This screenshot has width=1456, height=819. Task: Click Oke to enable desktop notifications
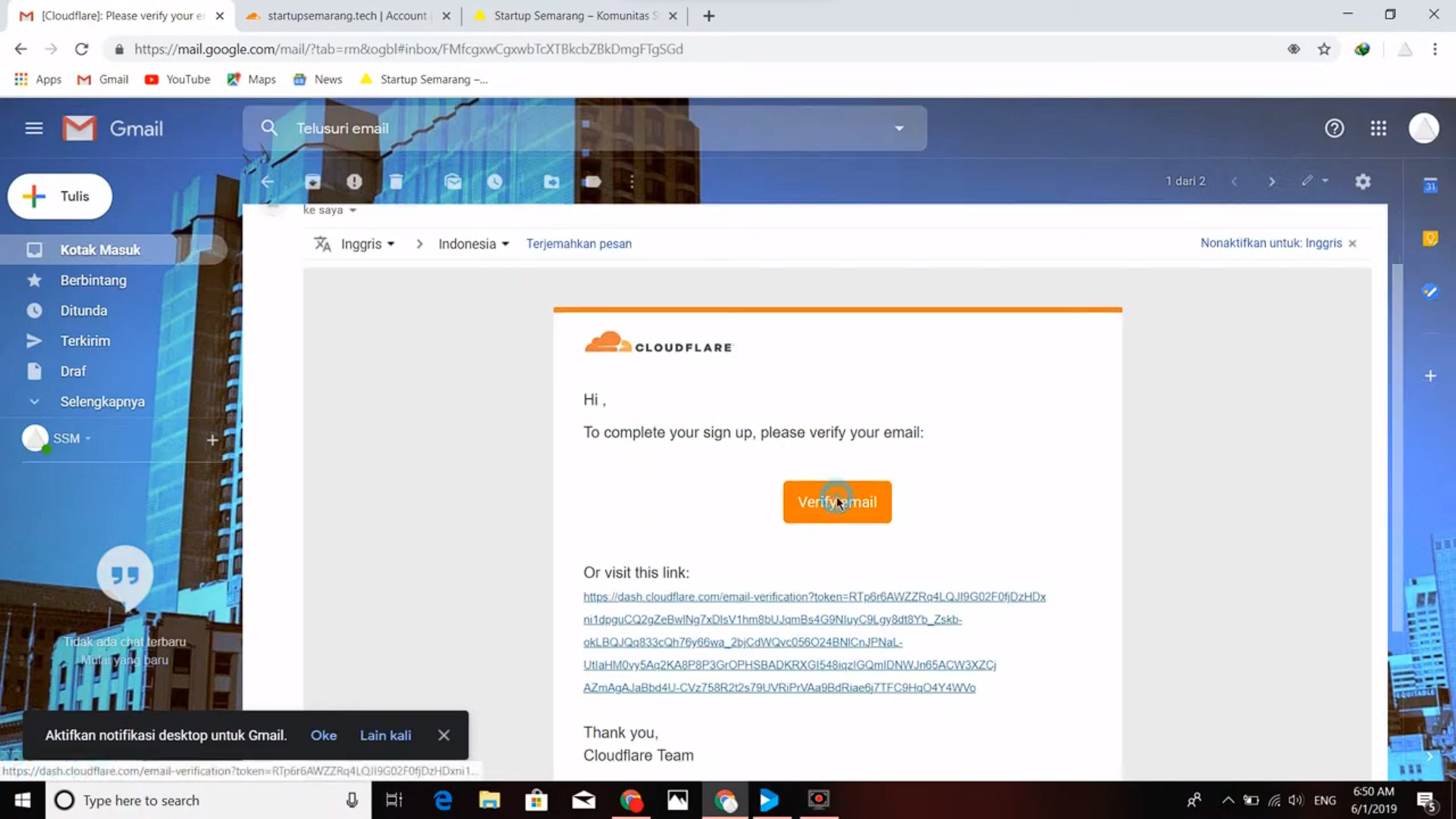click(323, 735)
